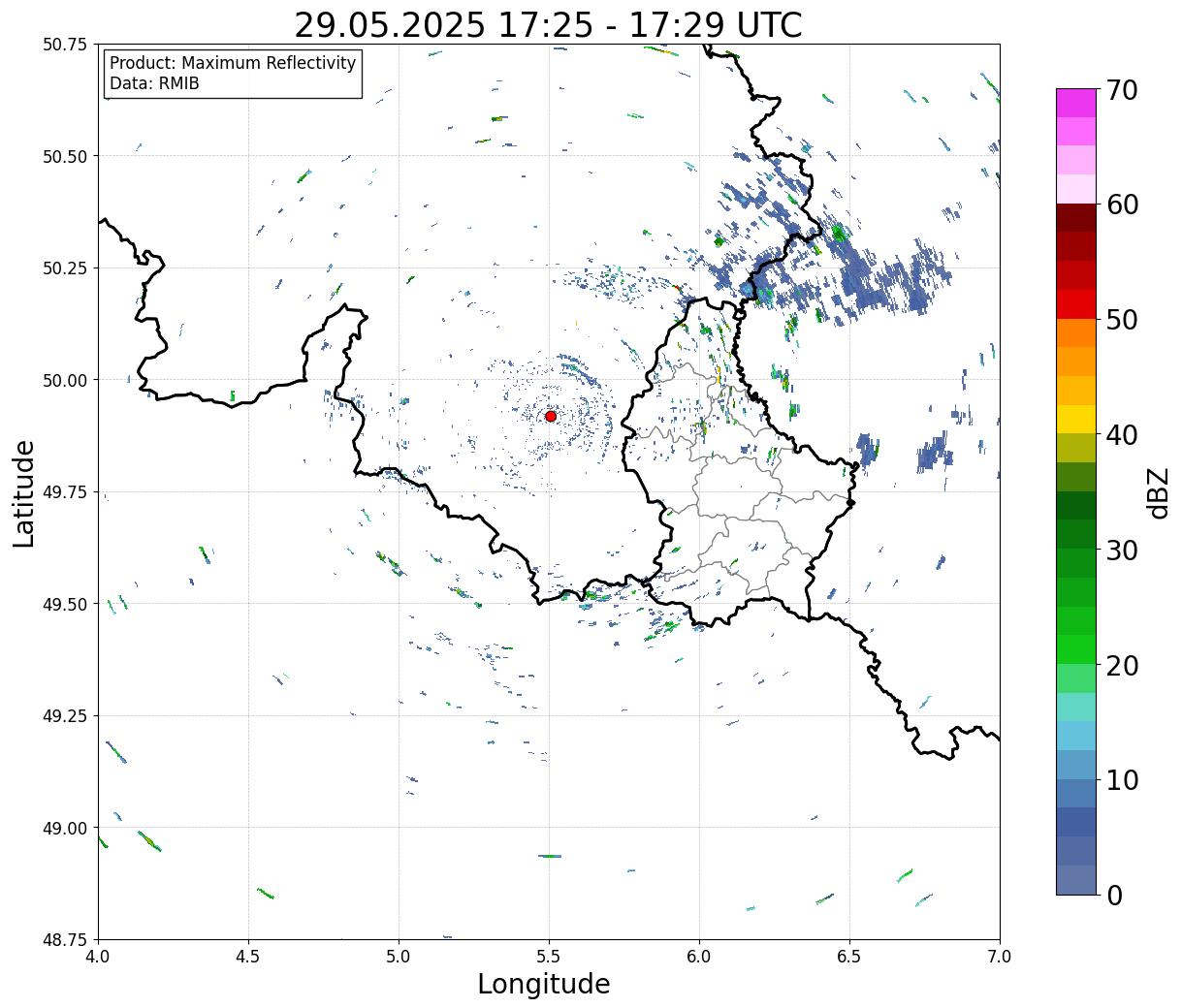The image size is (1182, 1008).
Task: Click the 'Latitude' axis label
Action: tap(24, 492)
